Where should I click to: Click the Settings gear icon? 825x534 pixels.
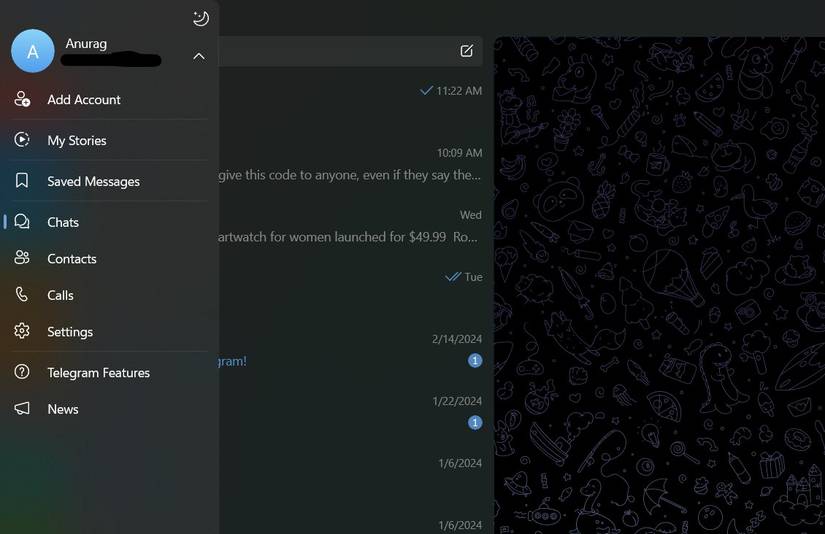click(x=22, y=331)
